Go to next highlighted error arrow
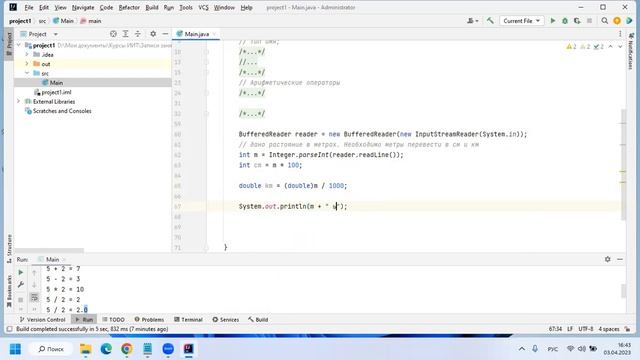This screenshot has width=640, height=360. point(620,47)
